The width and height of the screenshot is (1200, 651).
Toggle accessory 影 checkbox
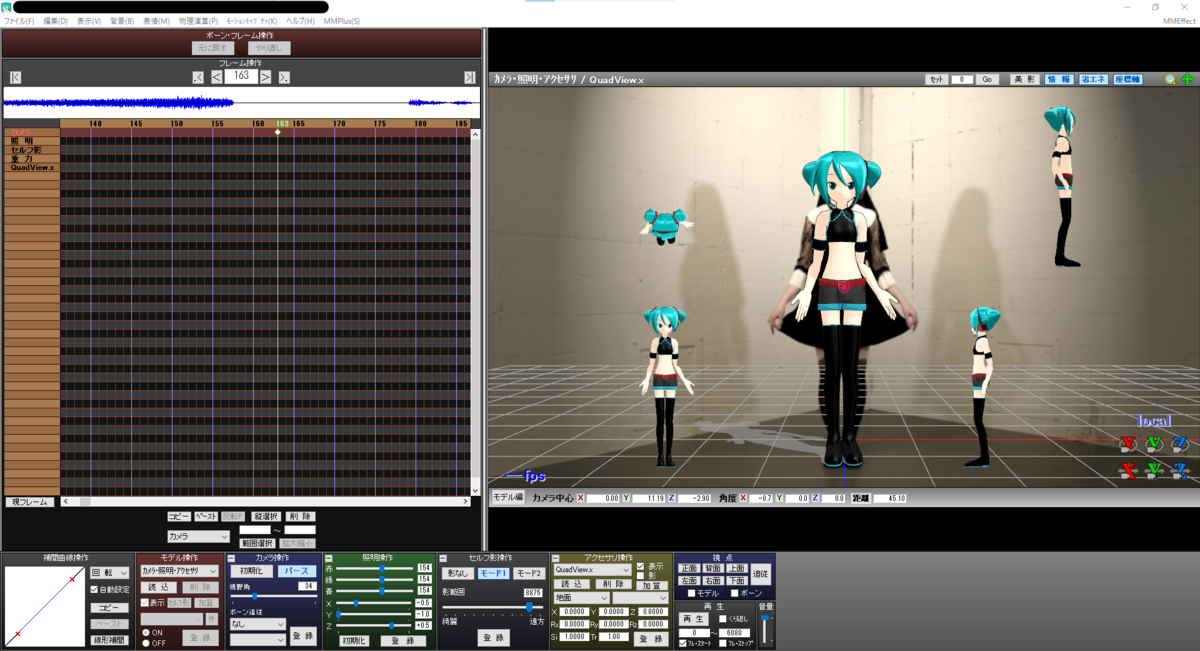pyautogui.click(x=640, y=576)
